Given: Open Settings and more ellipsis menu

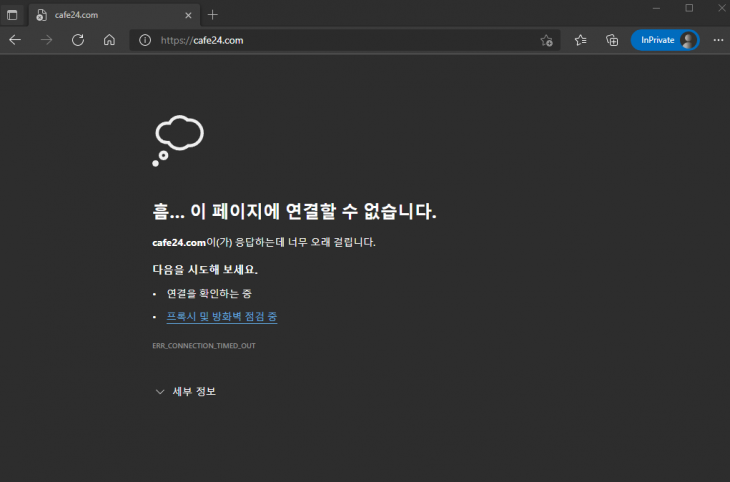Looking at the screenshot, I should pyautogui.click(x=718, y=40).
